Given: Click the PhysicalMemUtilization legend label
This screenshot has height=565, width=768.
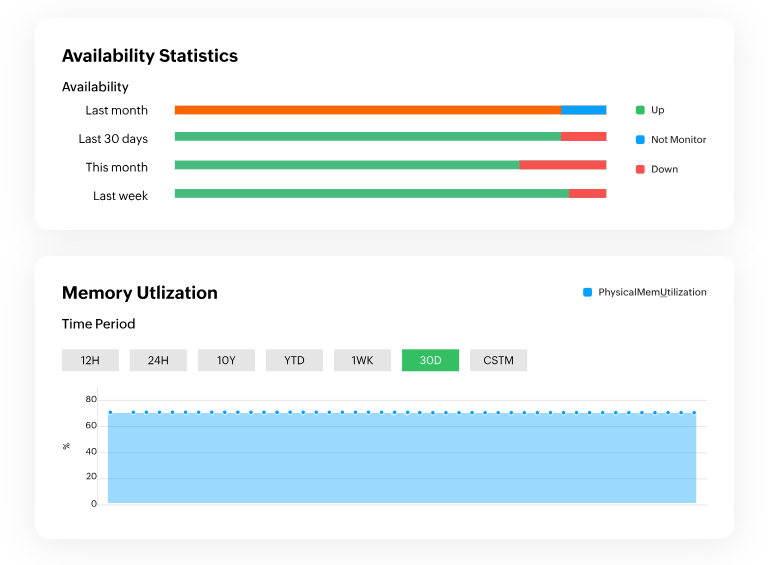Looking at the screenshot, I should (x=652, y=292).
